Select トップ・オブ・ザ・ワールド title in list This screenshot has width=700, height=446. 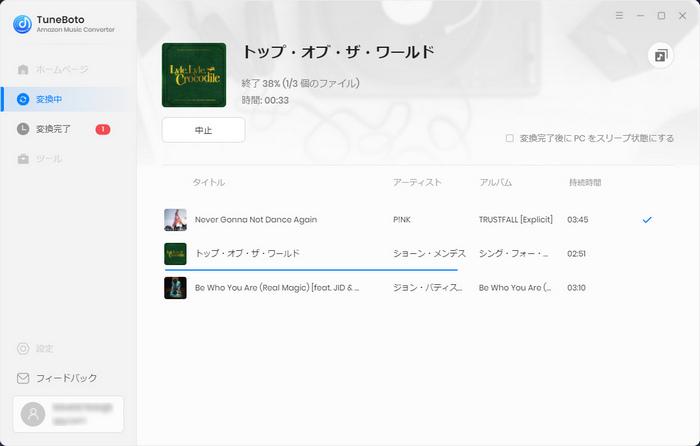[x=247, y=254]
